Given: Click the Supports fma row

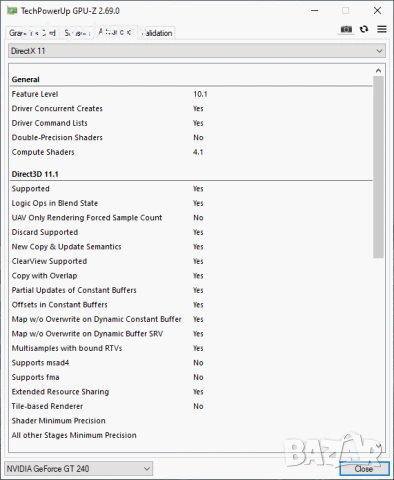Looking at the screenshot, I should click(191, 377).
